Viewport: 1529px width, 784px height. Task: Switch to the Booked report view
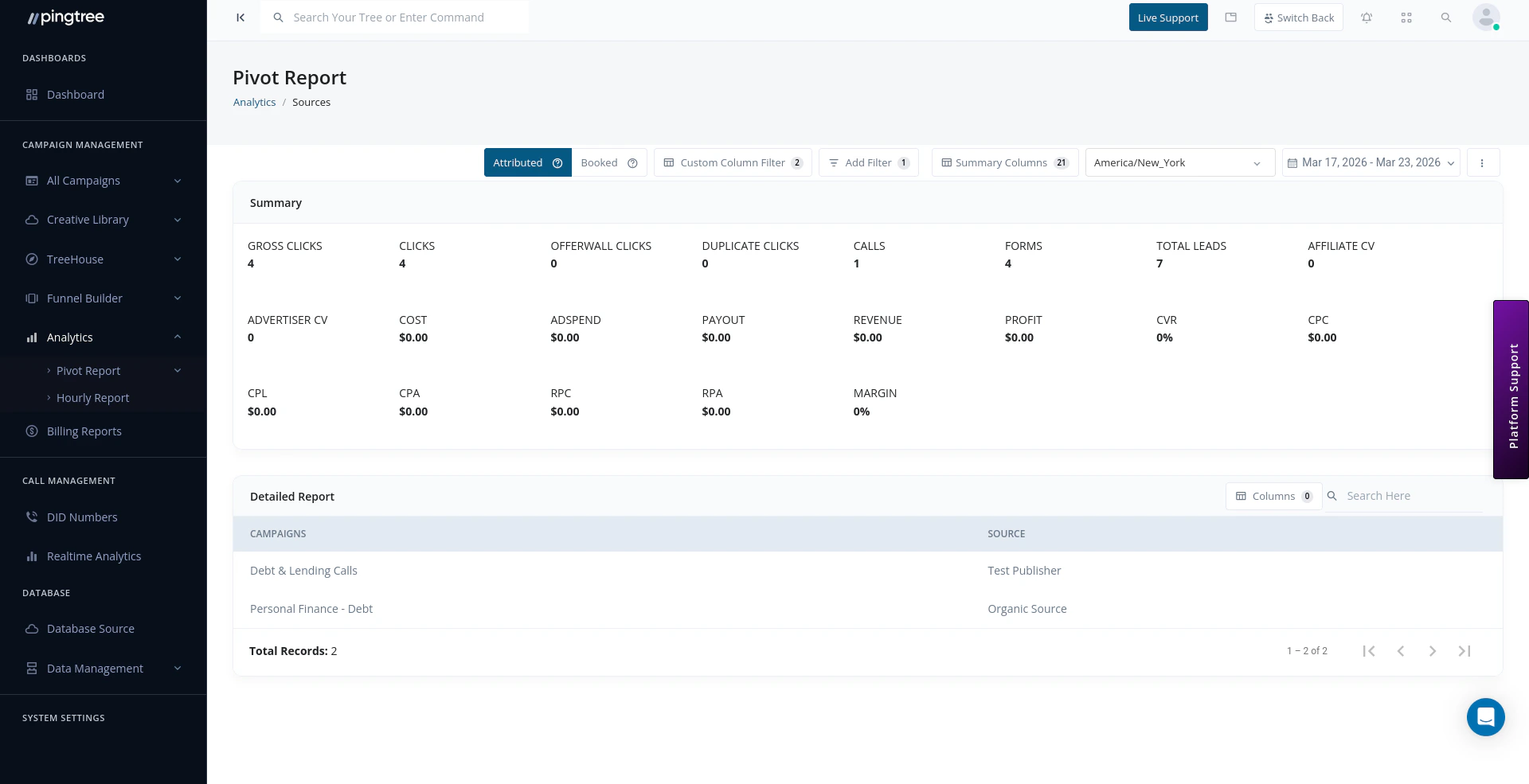pyautogui.click(x=600, y=162)
